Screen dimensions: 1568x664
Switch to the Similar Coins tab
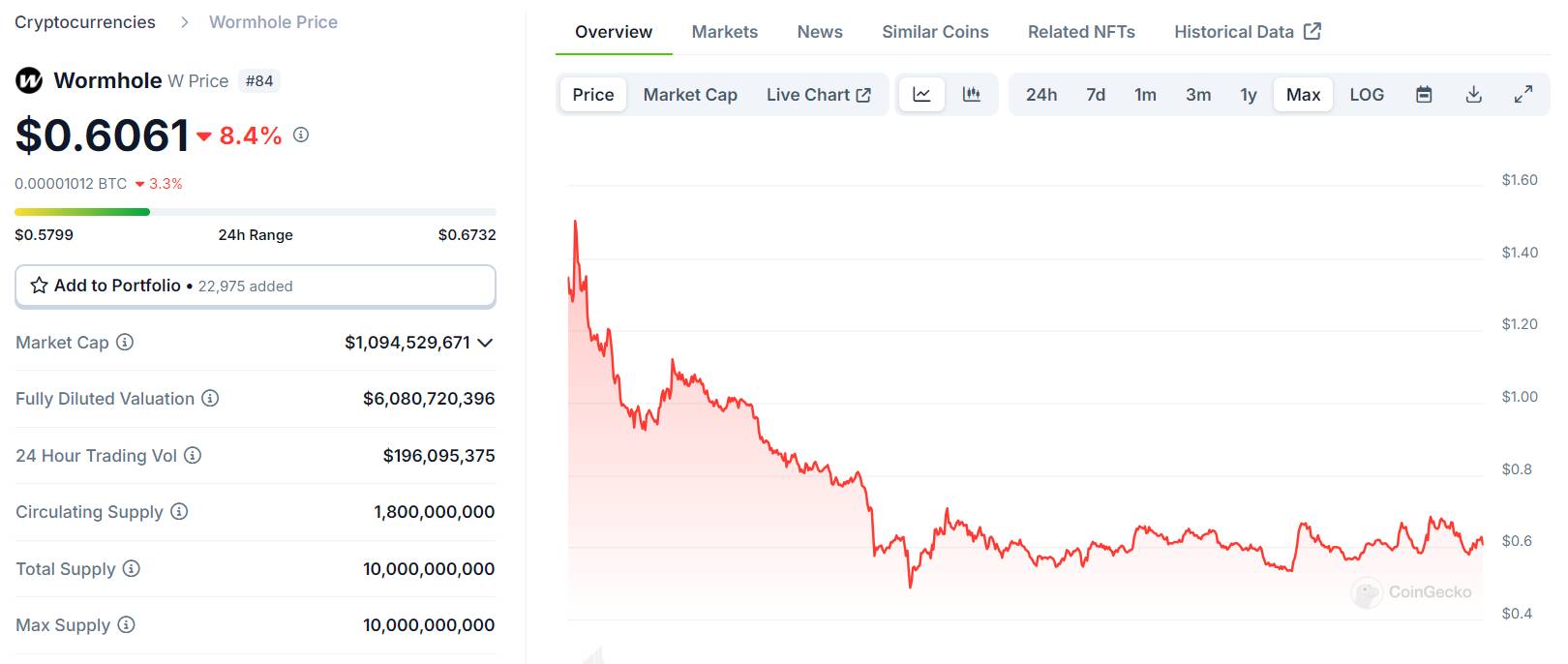[x=935, y=32]
